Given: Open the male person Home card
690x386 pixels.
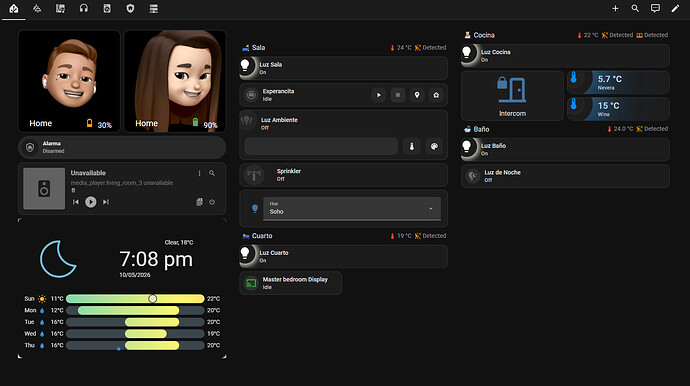Looking at the screenshot, I should pos(69,81).
